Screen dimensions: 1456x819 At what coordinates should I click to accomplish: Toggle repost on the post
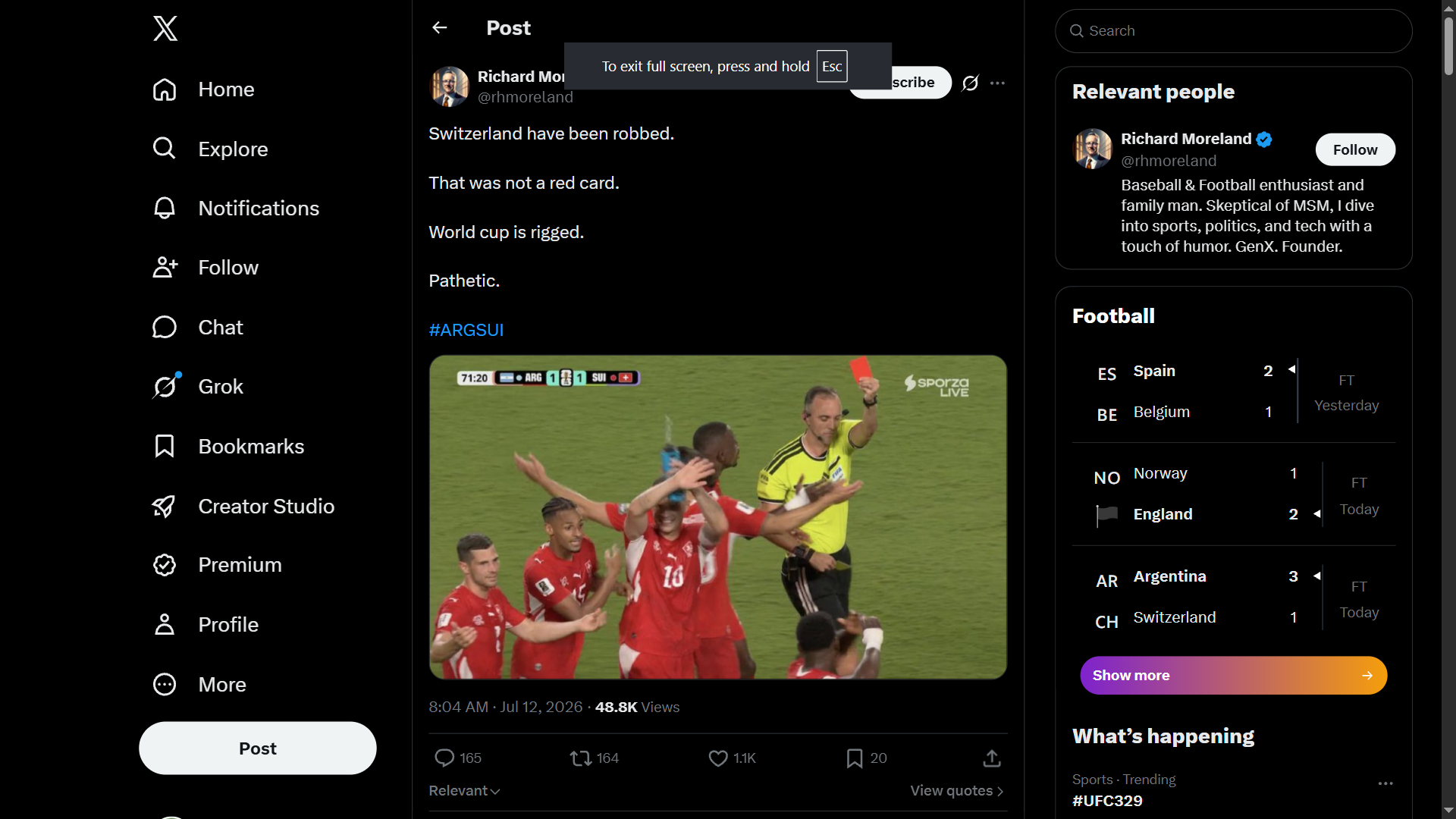point(581,758)
